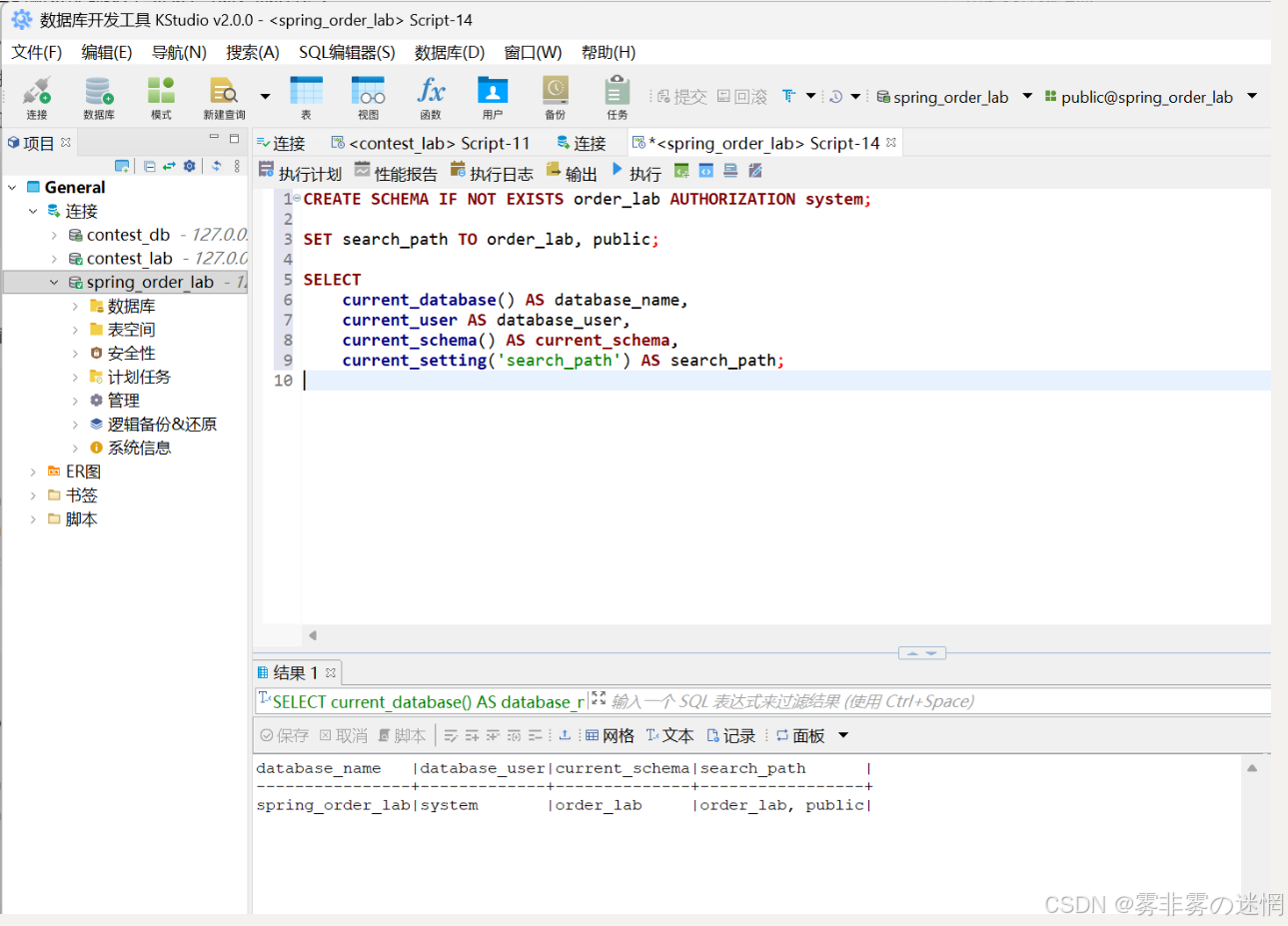Toggle the 记录 record view
Viewport: 1288px width, 926px height.
tap(730, 735)
